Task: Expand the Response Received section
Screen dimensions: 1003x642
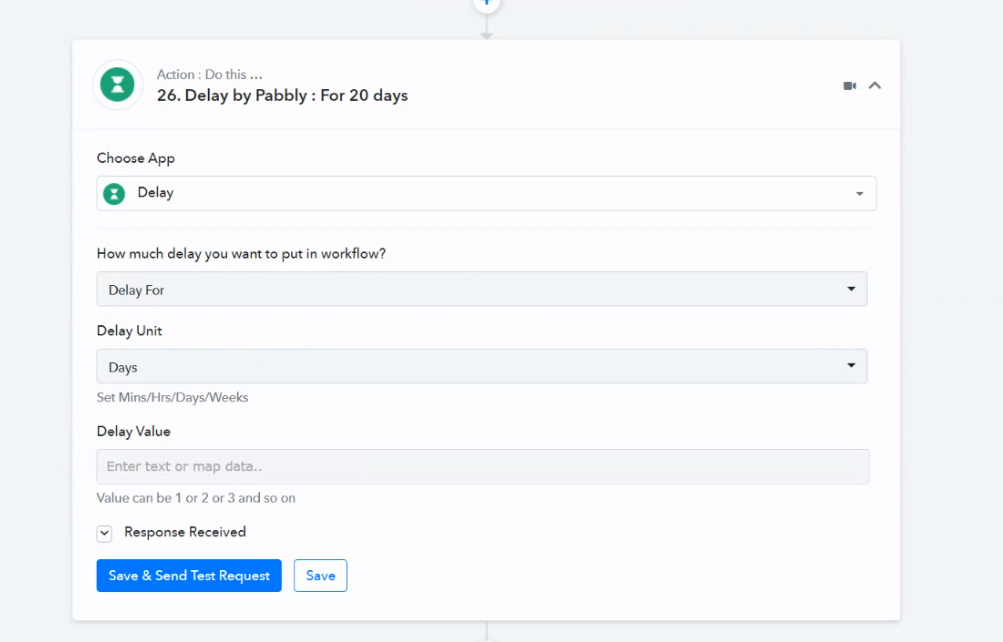Action: (104, 533)
